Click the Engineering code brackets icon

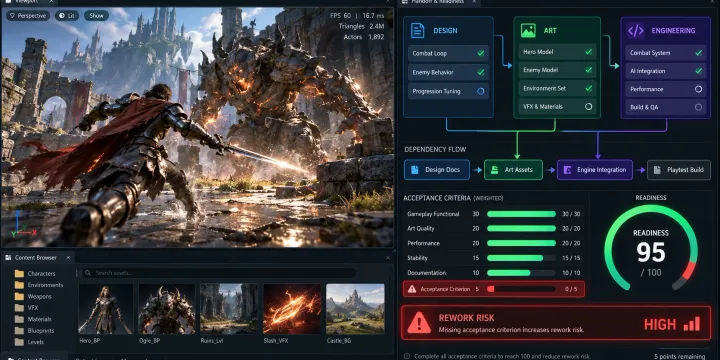tap(636, 31)
